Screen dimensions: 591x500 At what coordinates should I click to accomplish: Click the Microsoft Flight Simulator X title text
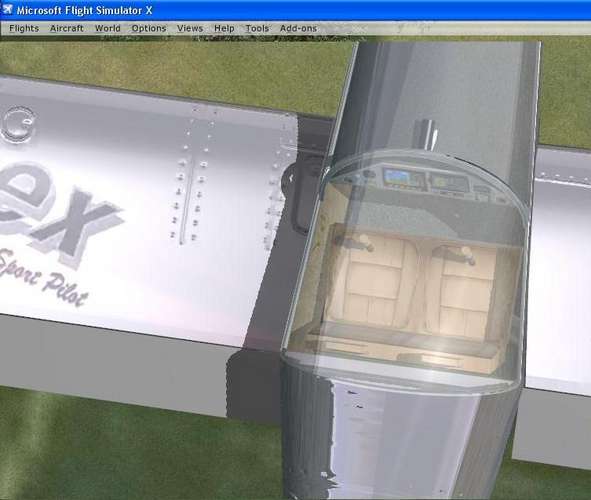[84, 11]
